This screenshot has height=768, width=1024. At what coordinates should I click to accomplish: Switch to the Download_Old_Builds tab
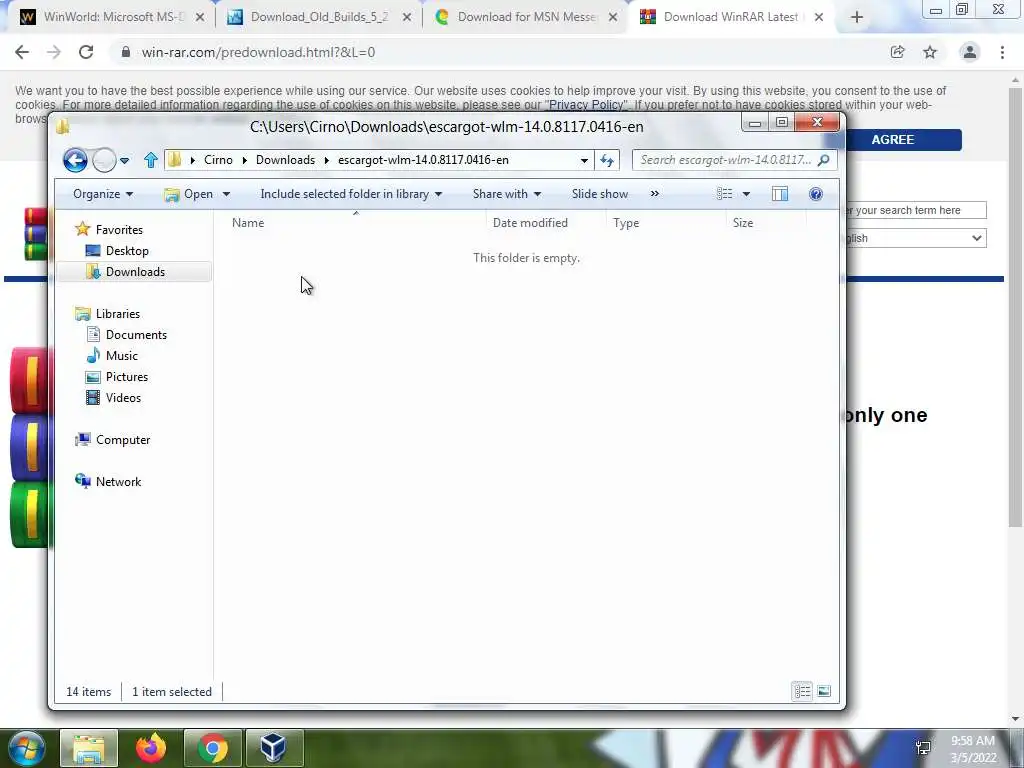(319, 17)
